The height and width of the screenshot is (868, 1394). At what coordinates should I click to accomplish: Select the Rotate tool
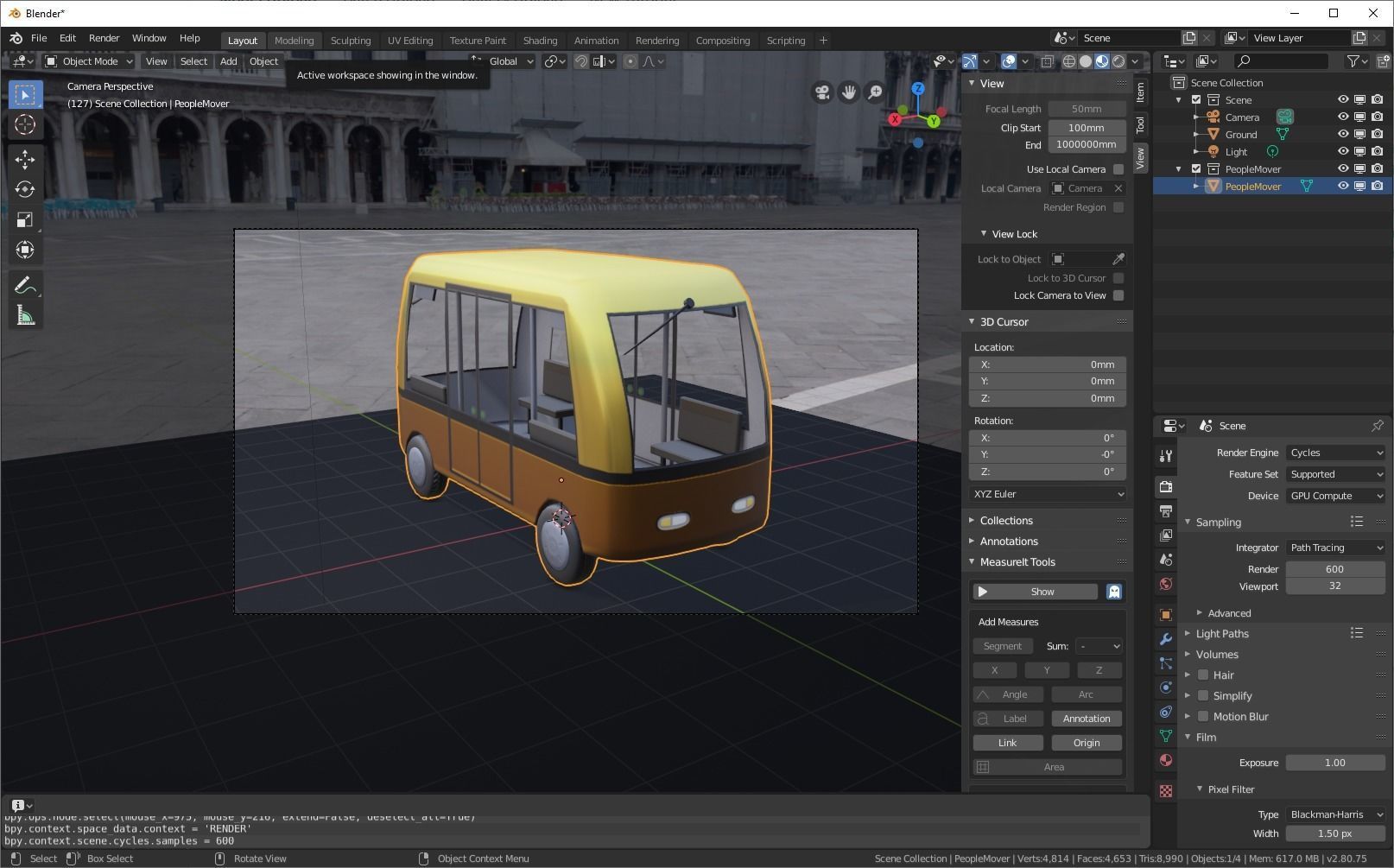(25, 189)
